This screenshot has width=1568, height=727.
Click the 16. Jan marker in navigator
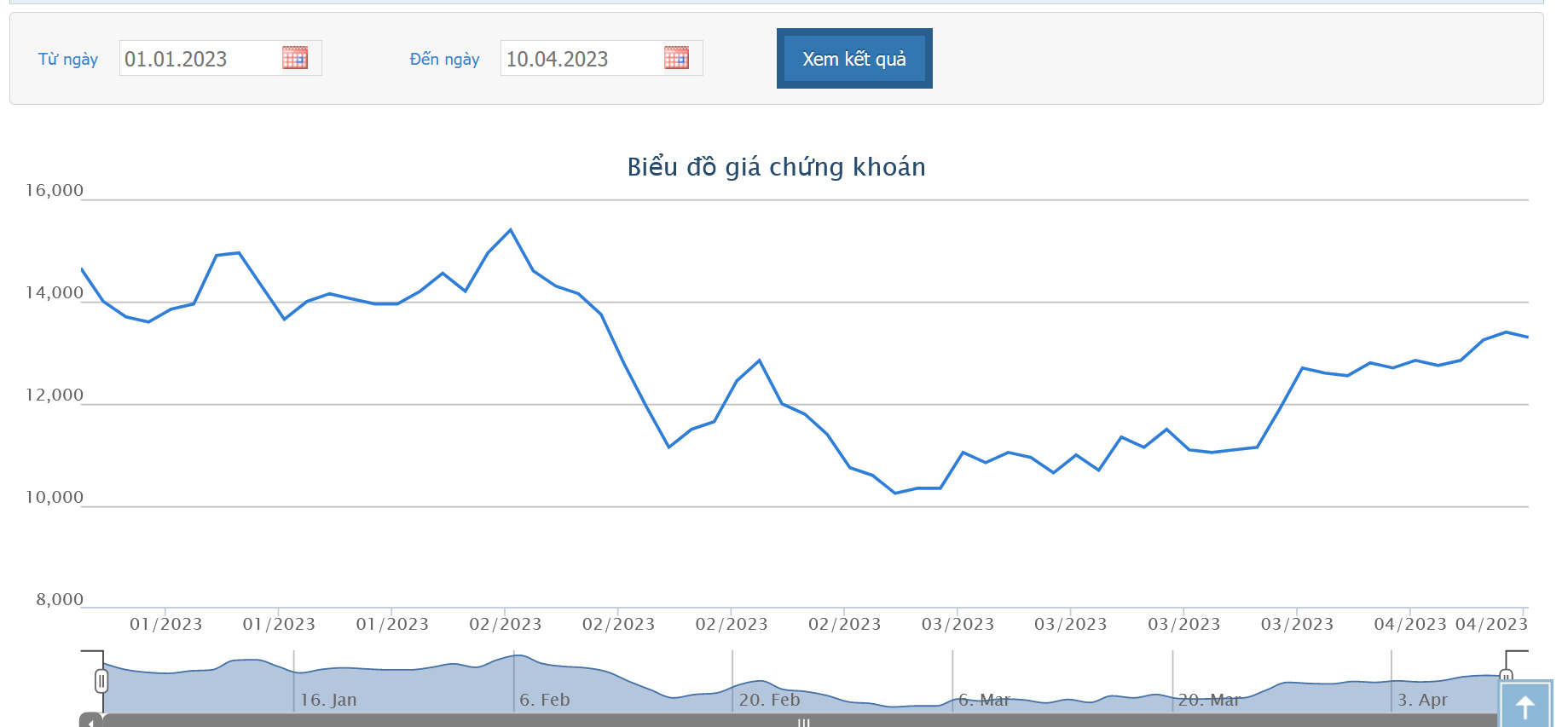(328, 700)
